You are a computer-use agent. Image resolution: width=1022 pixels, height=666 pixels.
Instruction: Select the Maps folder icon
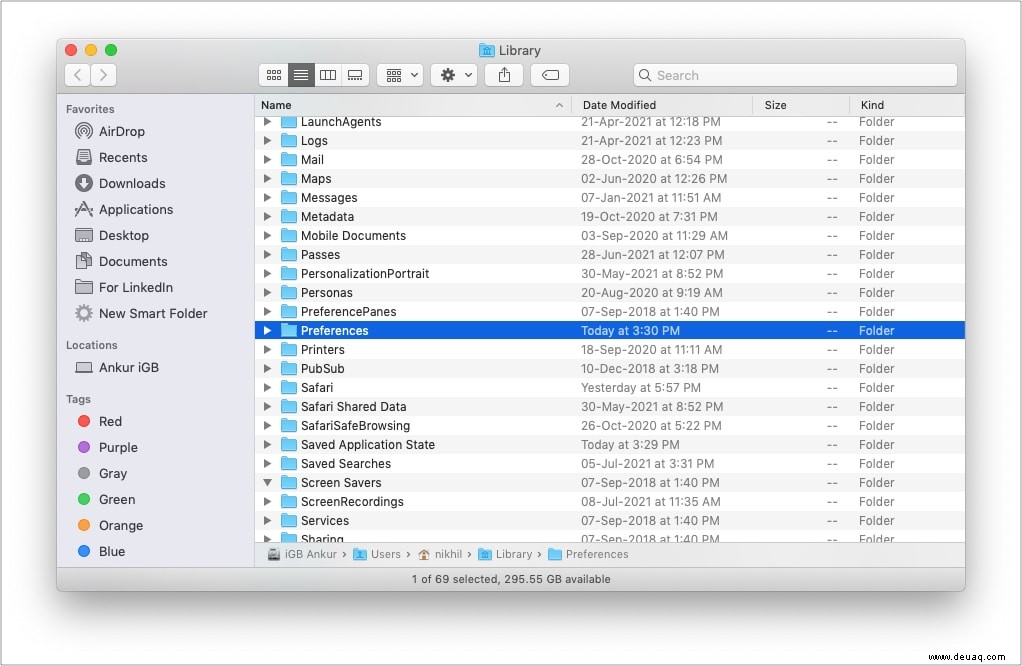point(289,179)
